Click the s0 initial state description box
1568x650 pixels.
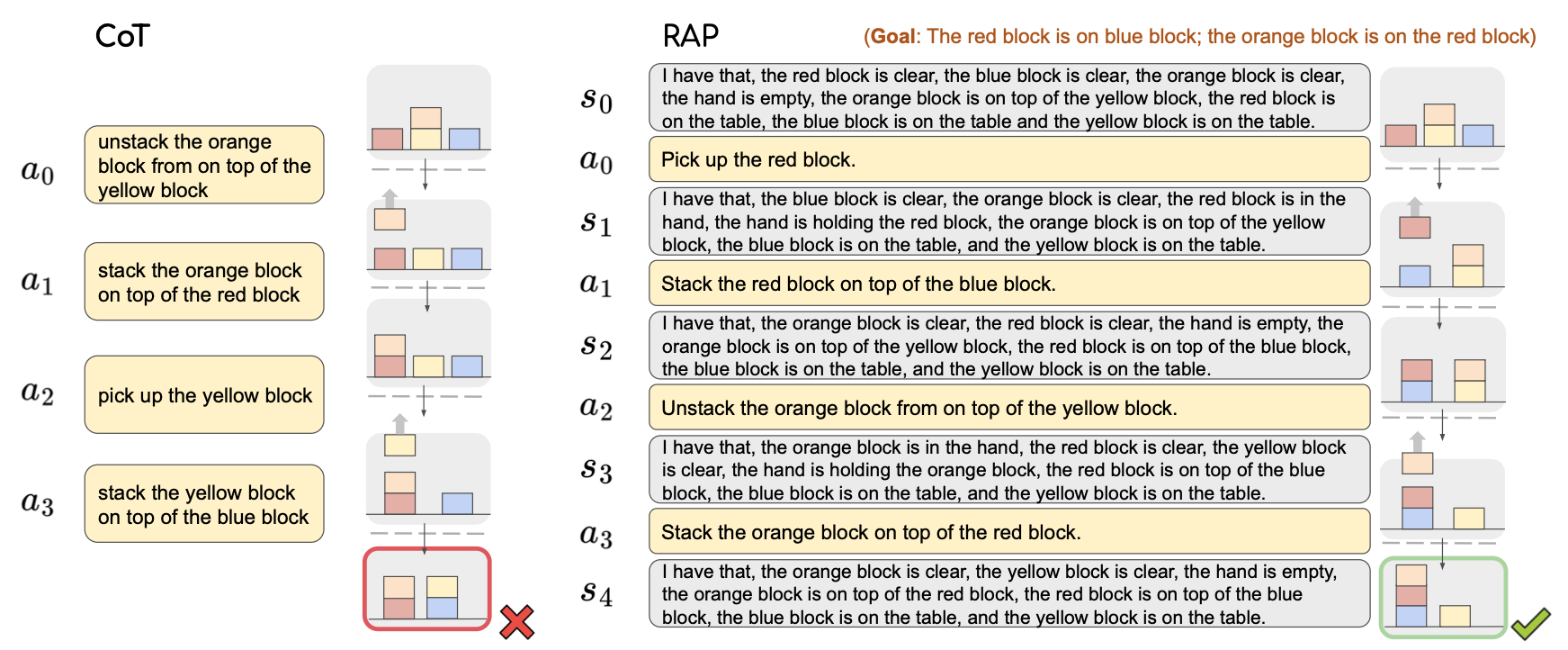click(1009, 97)
